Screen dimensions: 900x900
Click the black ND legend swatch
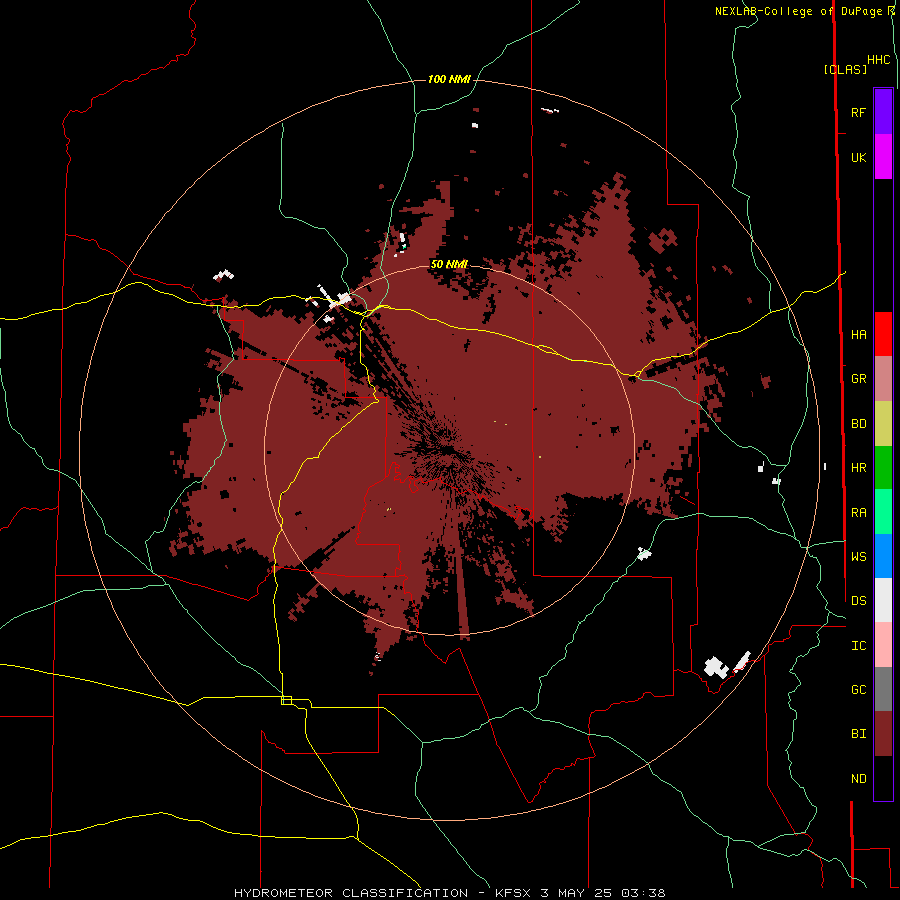click(883, 778)
